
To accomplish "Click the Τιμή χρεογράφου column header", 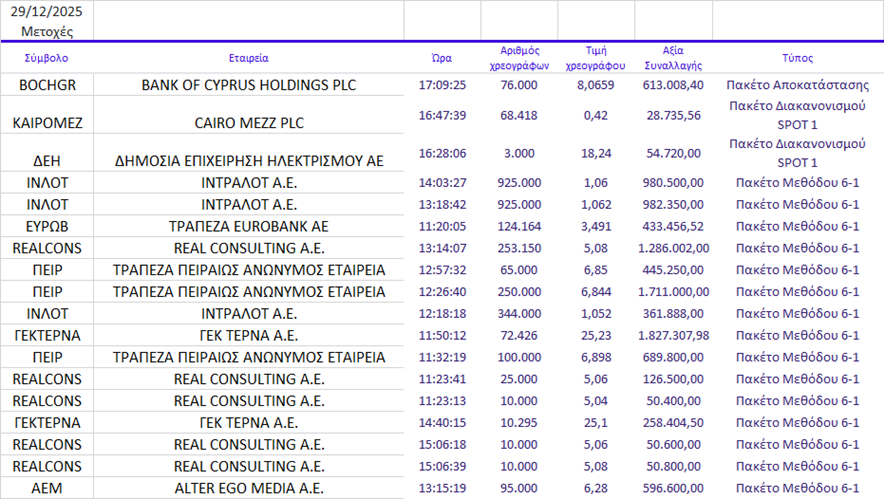I will point(596,58).
